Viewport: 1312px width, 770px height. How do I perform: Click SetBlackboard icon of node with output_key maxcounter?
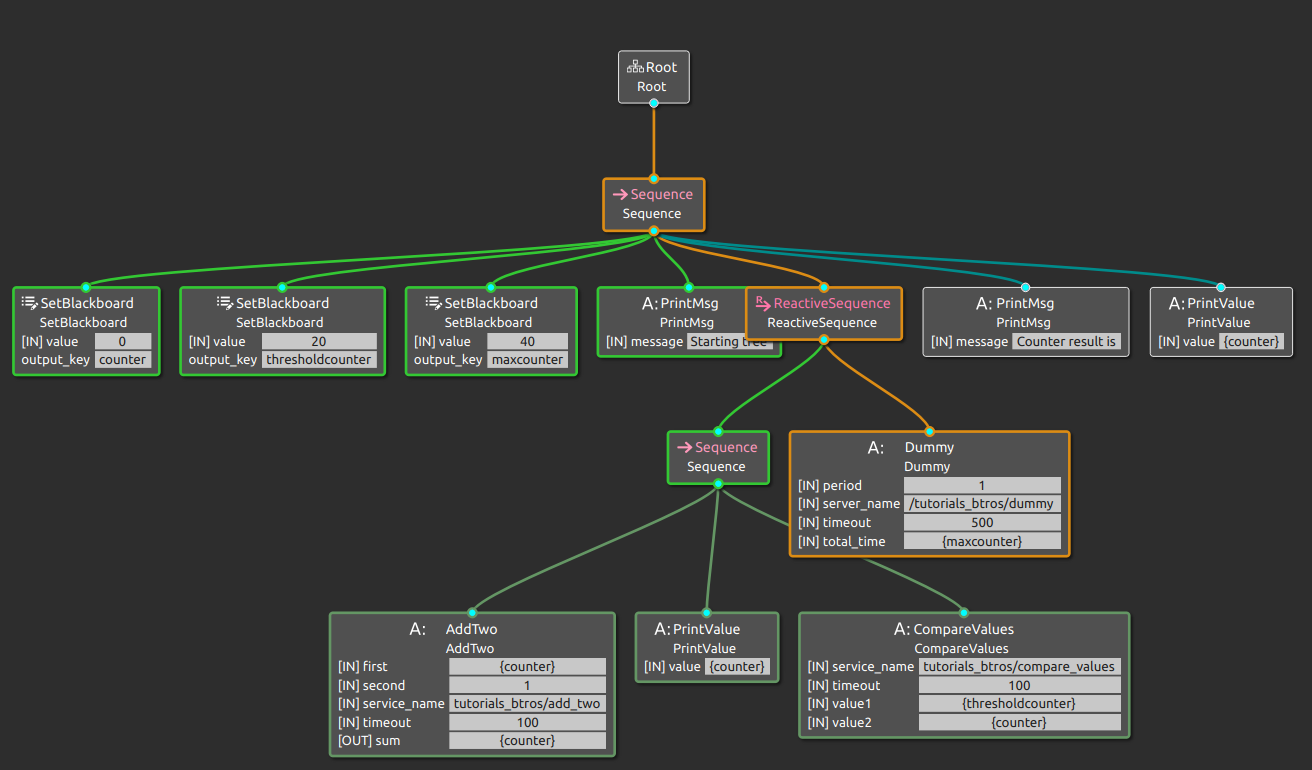tap(433, 303)
